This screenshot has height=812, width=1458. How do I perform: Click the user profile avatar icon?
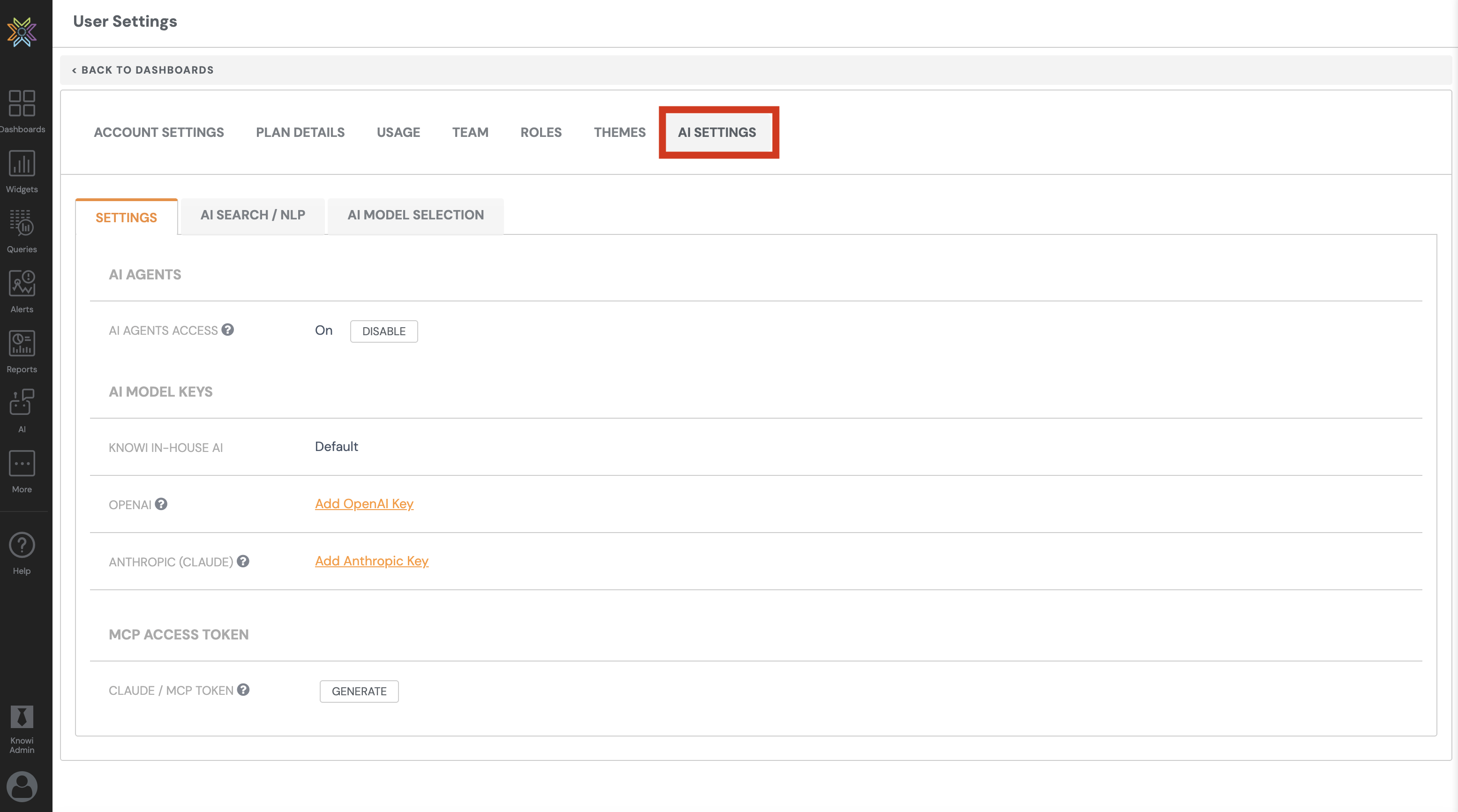(x=22, y=786)
